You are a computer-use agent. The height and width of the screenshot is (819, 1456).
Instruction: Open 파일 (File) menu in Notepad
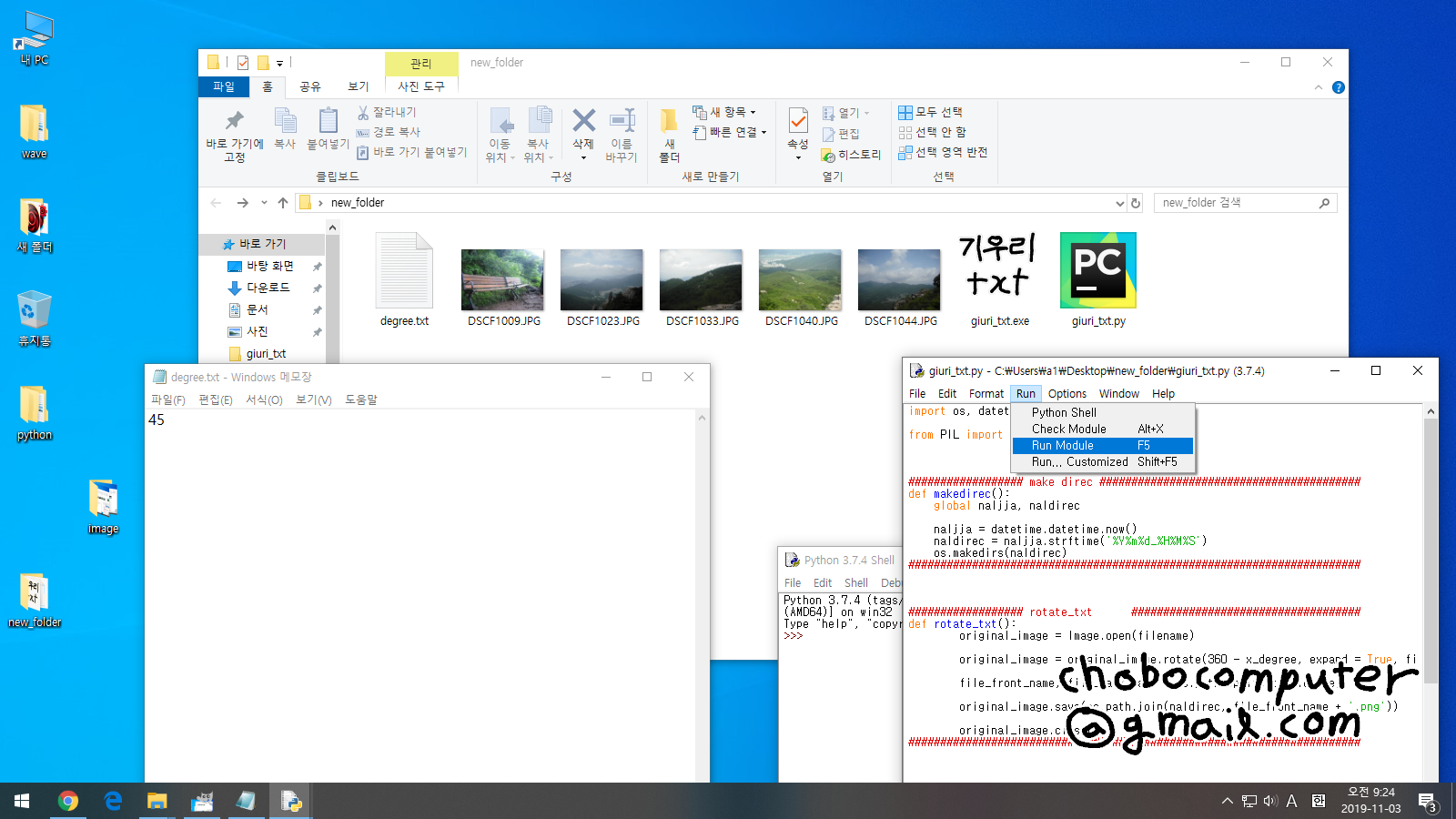tap(168, 399)
